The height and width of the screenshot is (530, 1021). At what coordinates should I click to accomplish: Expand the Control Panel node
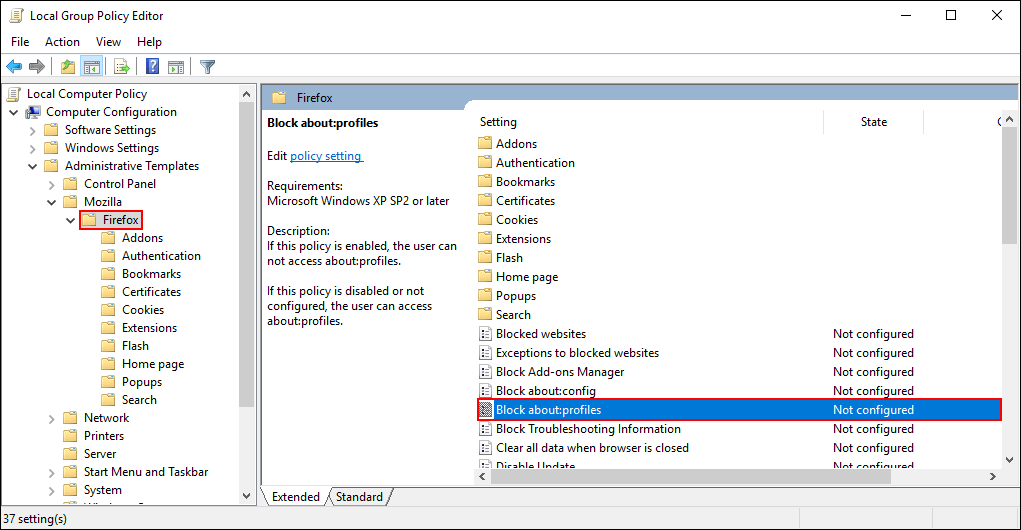click(x=51, y=184)
